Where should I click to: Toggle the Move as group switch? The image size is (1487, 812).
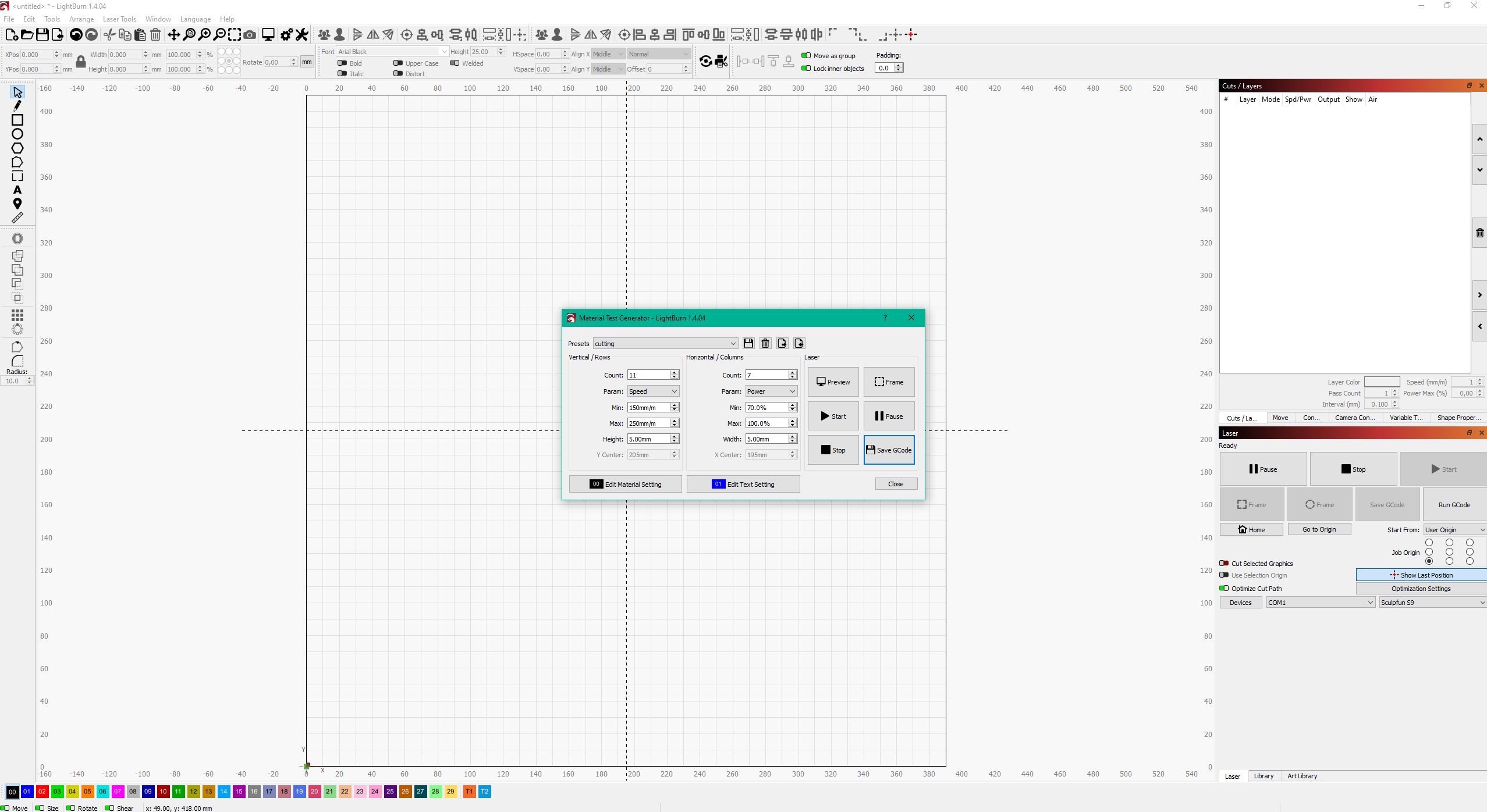click(x=806, y=55)
